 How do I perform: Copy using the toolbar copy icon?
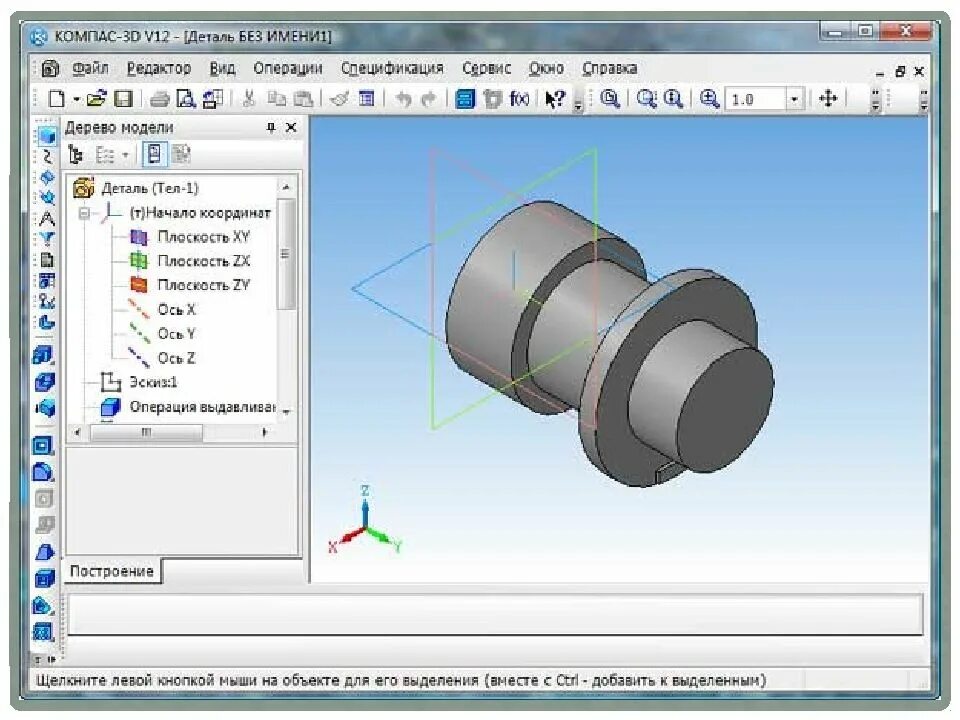coord(277,99)
